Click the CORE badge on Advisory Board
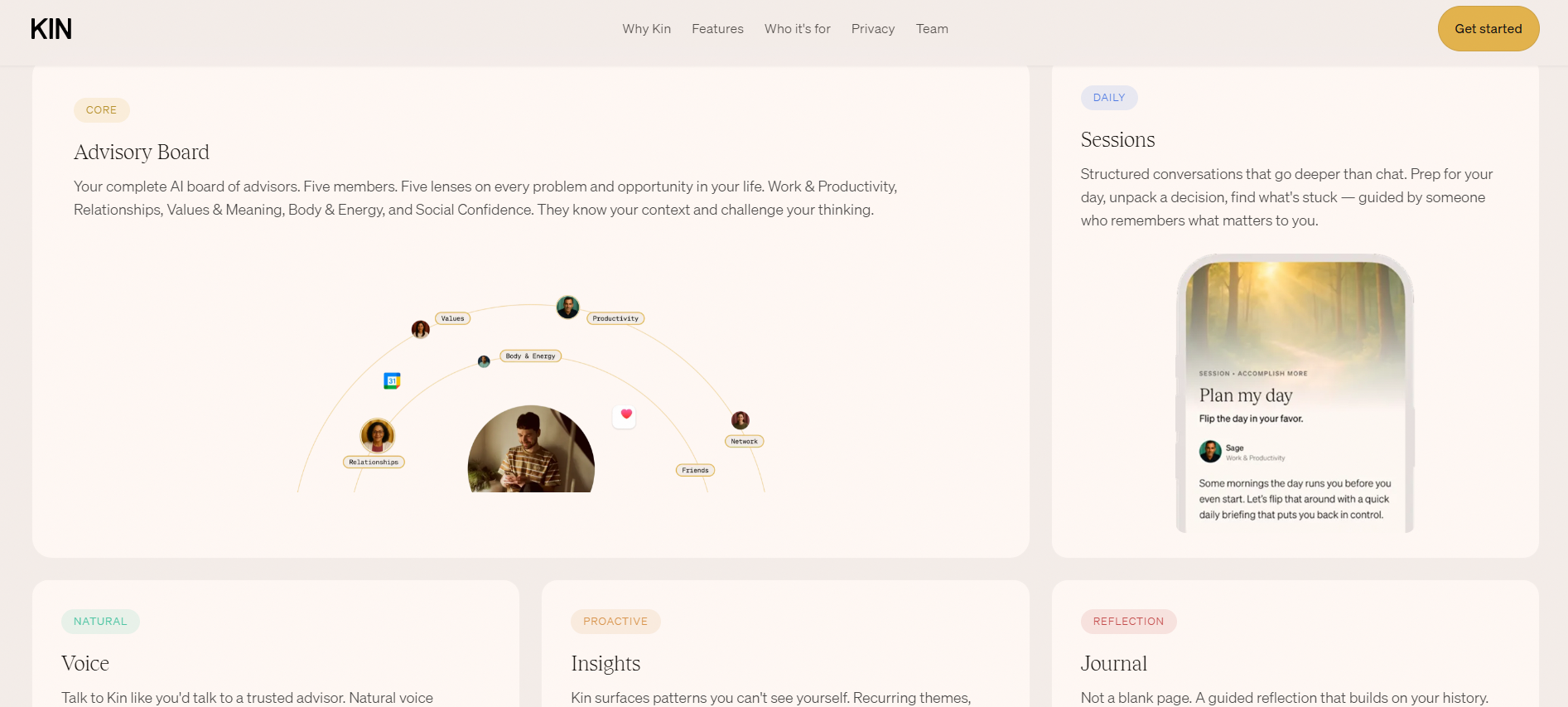Image resolution: width=1568 pixels, height=707 pixels. [102, 110]
